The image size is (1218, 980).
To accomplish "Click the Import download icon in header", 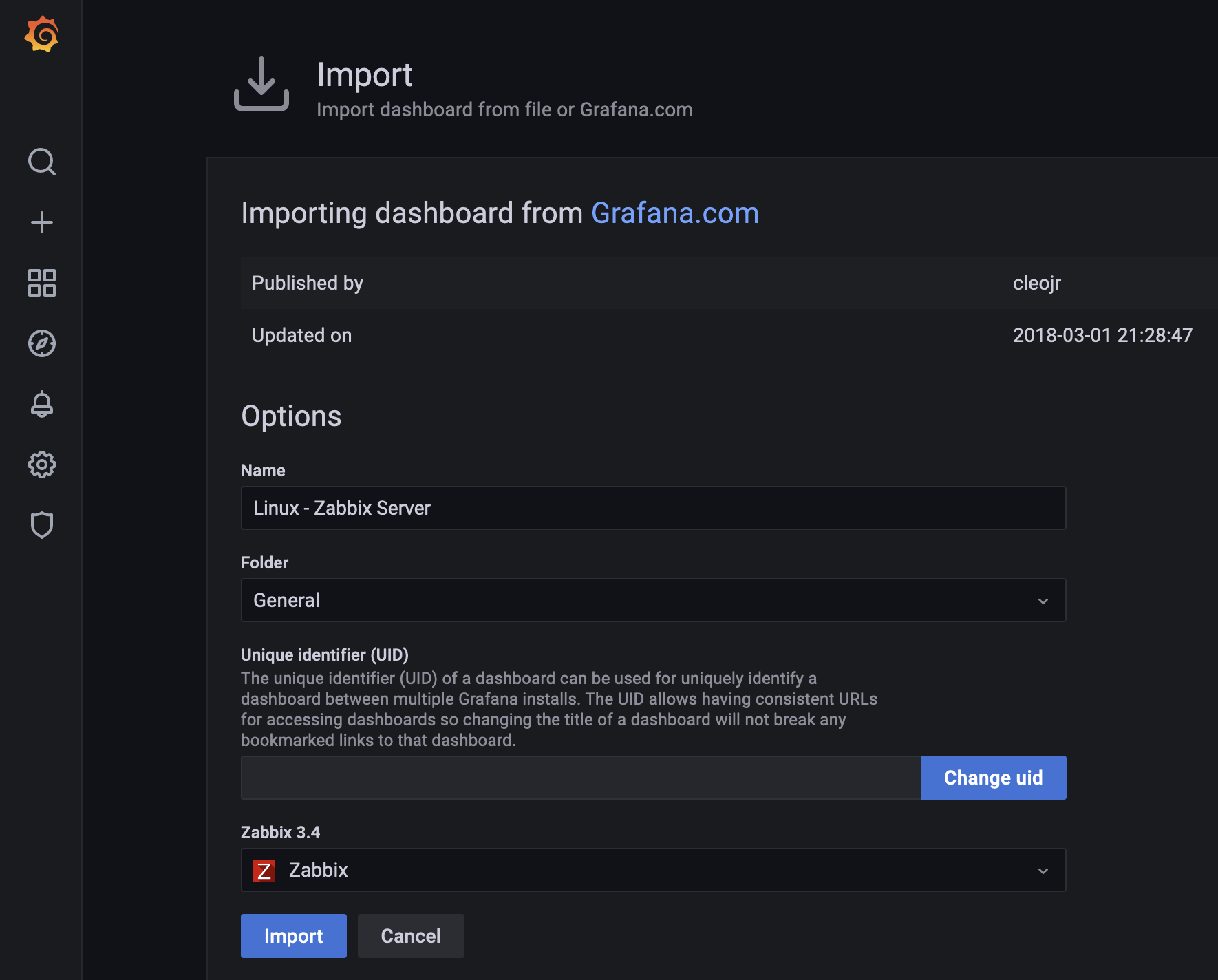I will pyautogui.click(x=261, y=84).
